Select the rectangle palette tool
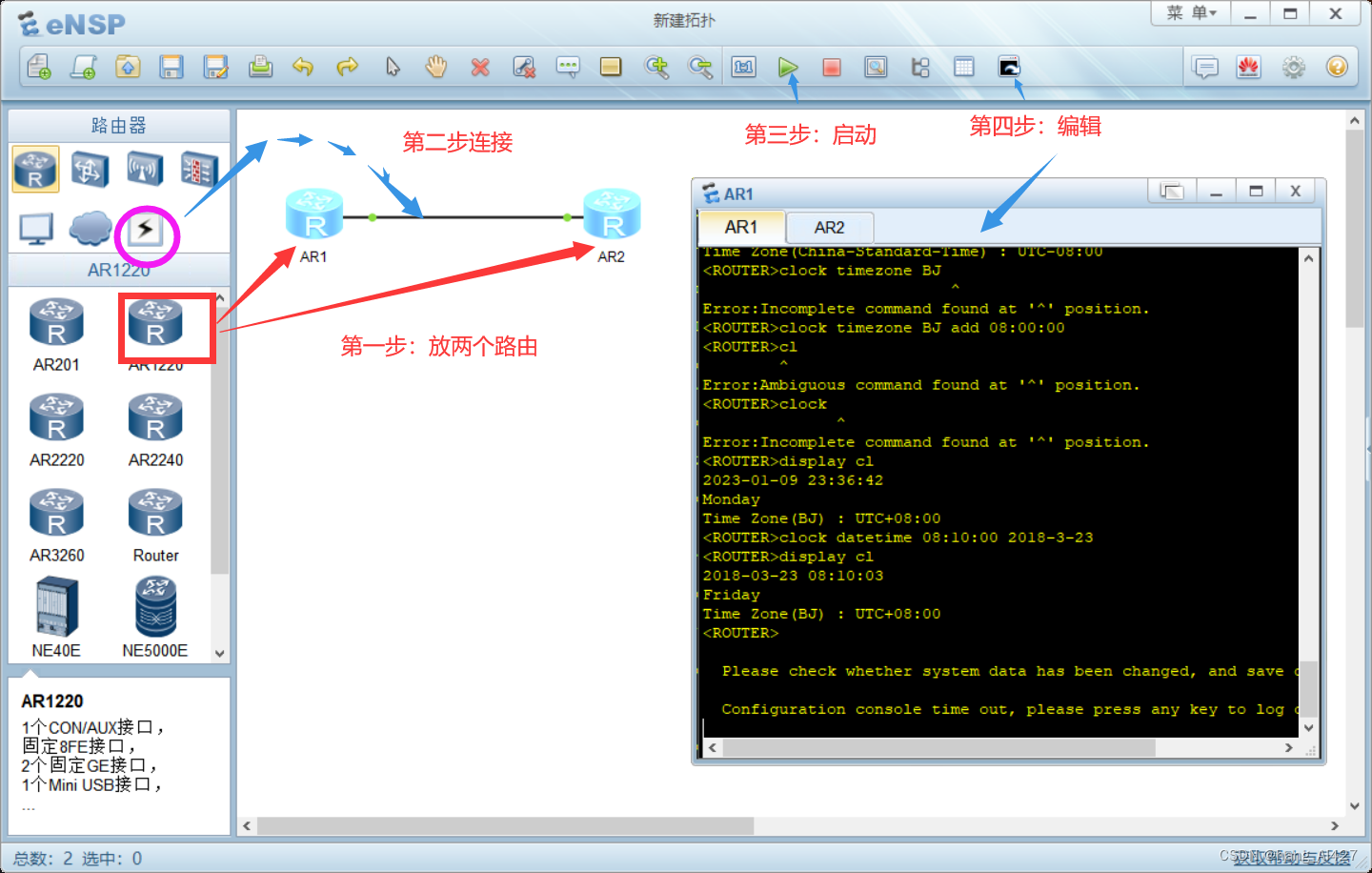Viewport: 1372px width, 873px height. tap(611, 67)
